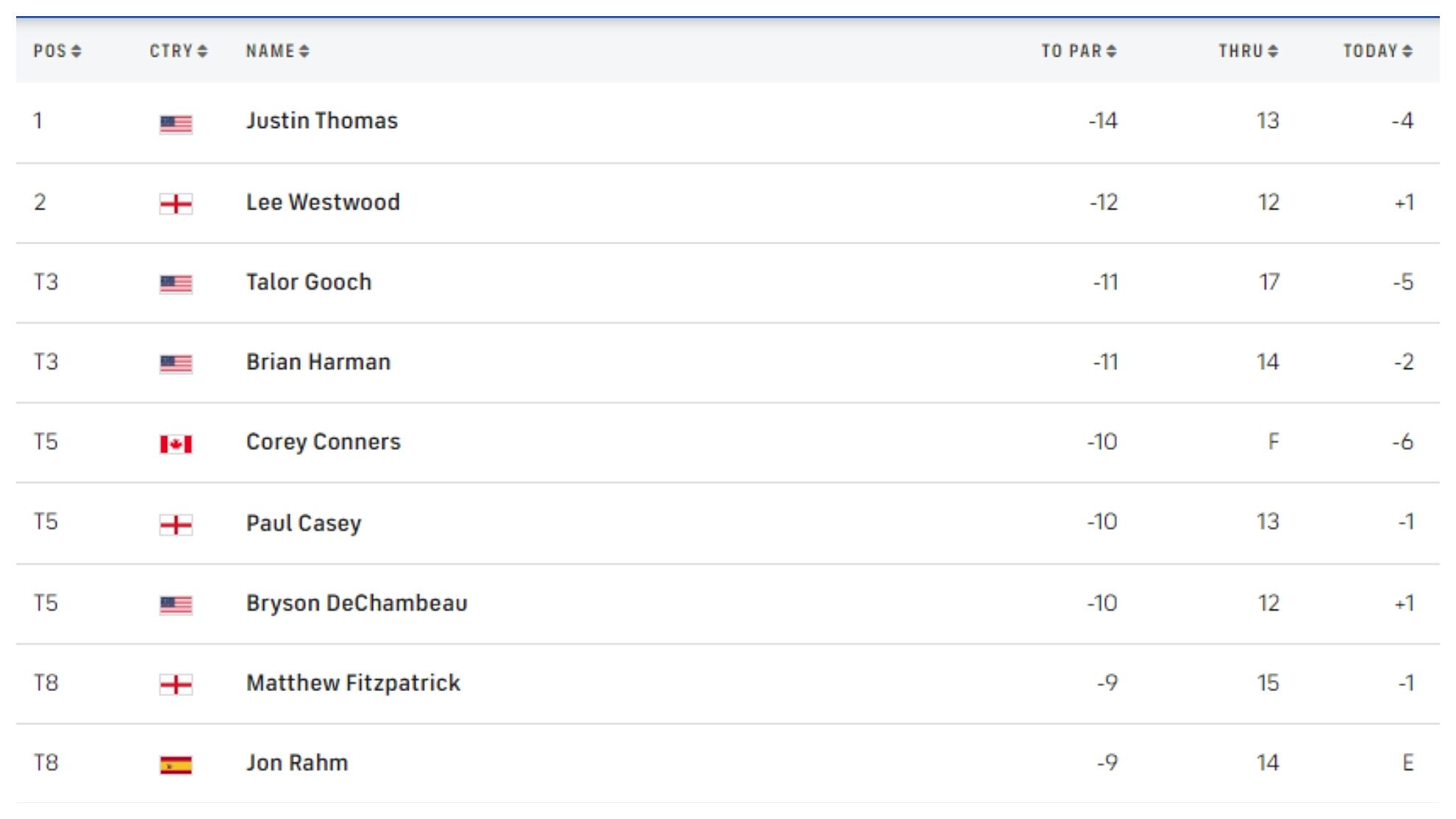Click the England flag next to Paul Casey
Image resolution: width=1456 pixels, height=819 pixels.
click(x=176, y=525)
